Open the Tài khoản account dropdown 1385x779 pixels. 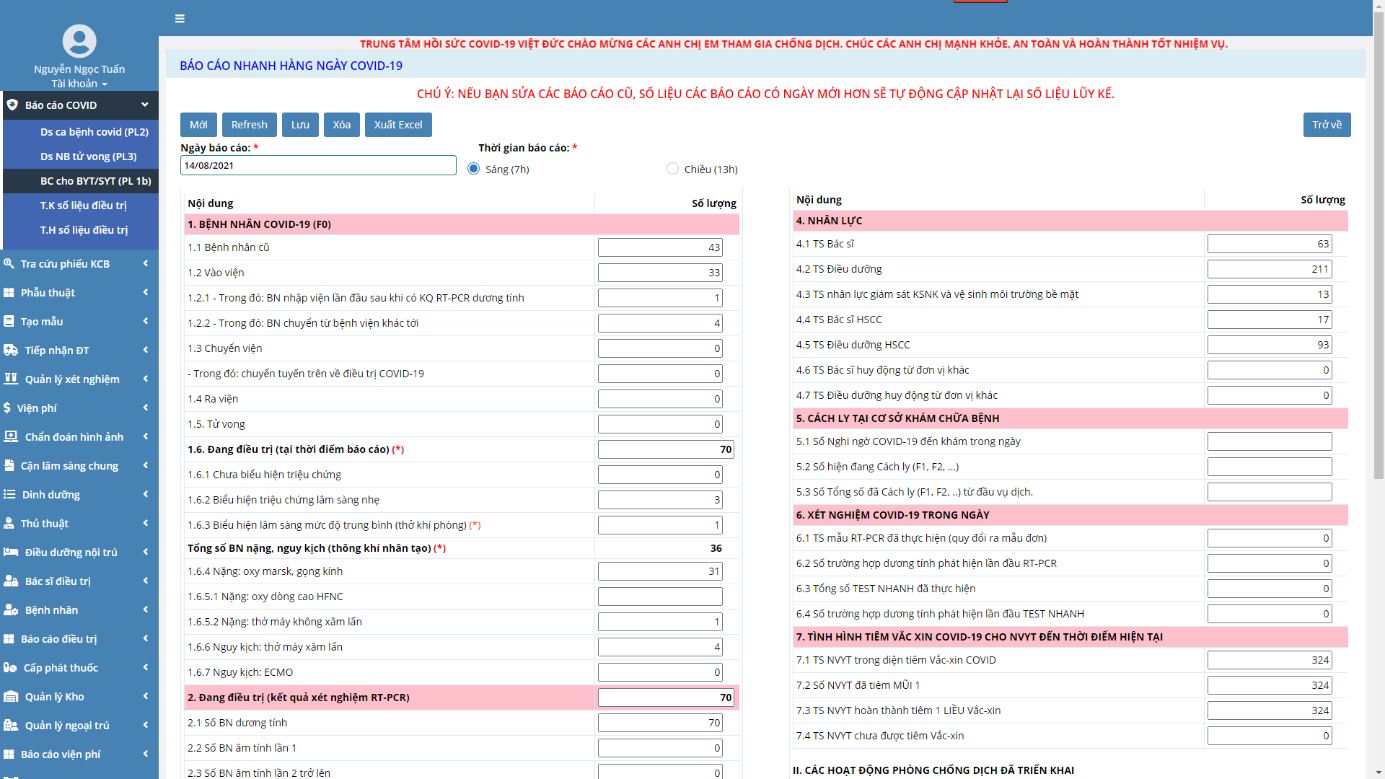tap(79, 84)
